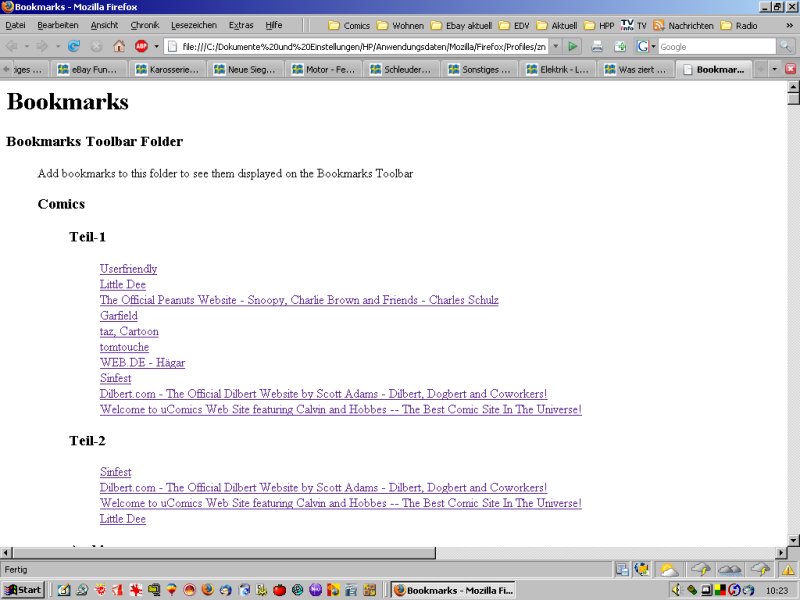Open the Adblock Plus dropdown arrow
This screenshot has width=800, height=600.
pos(156,46)
